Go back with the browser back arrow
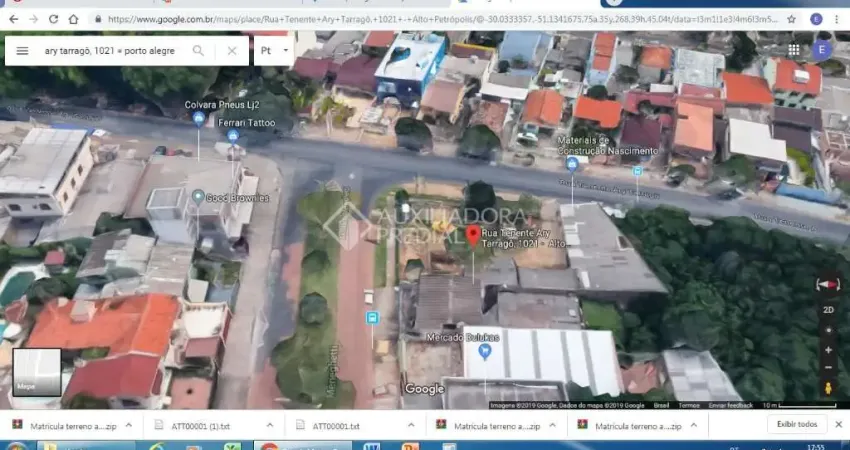The height and width of the screenshot is (450, 850). pos(14,20)
